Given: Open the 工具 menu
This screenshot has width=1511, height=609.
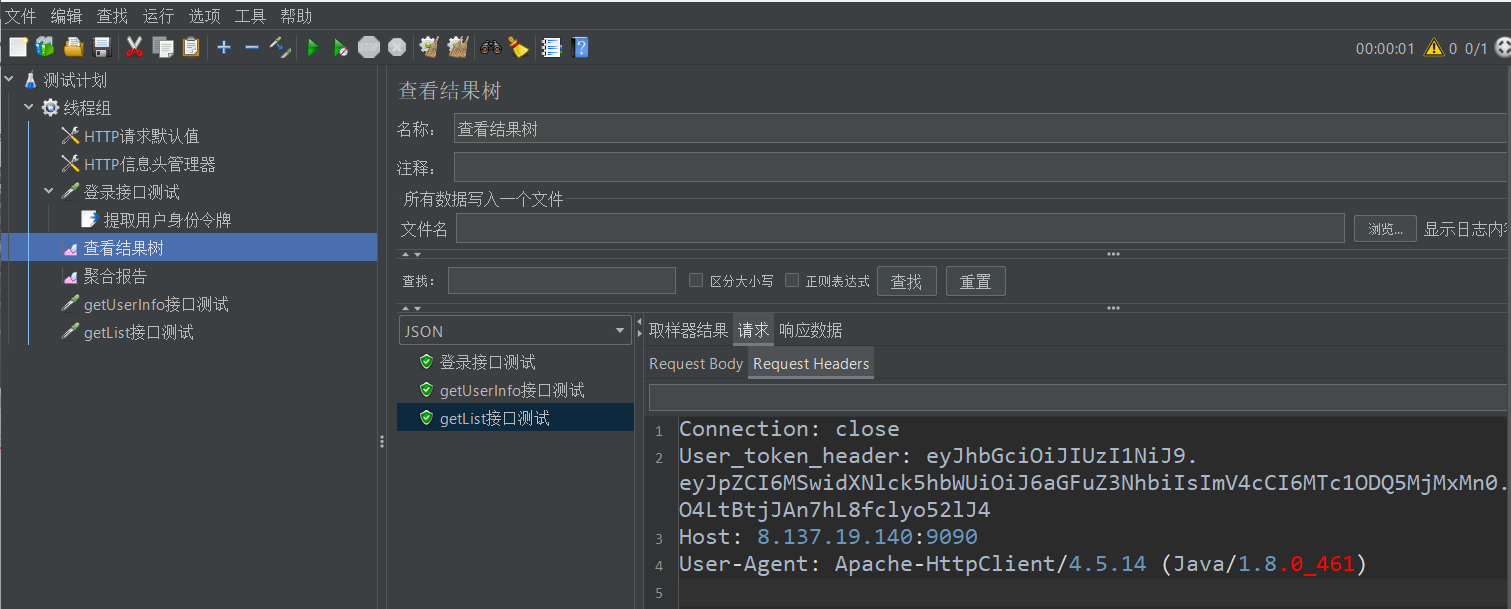Looking at the screenshot, I should pos(251,16).
